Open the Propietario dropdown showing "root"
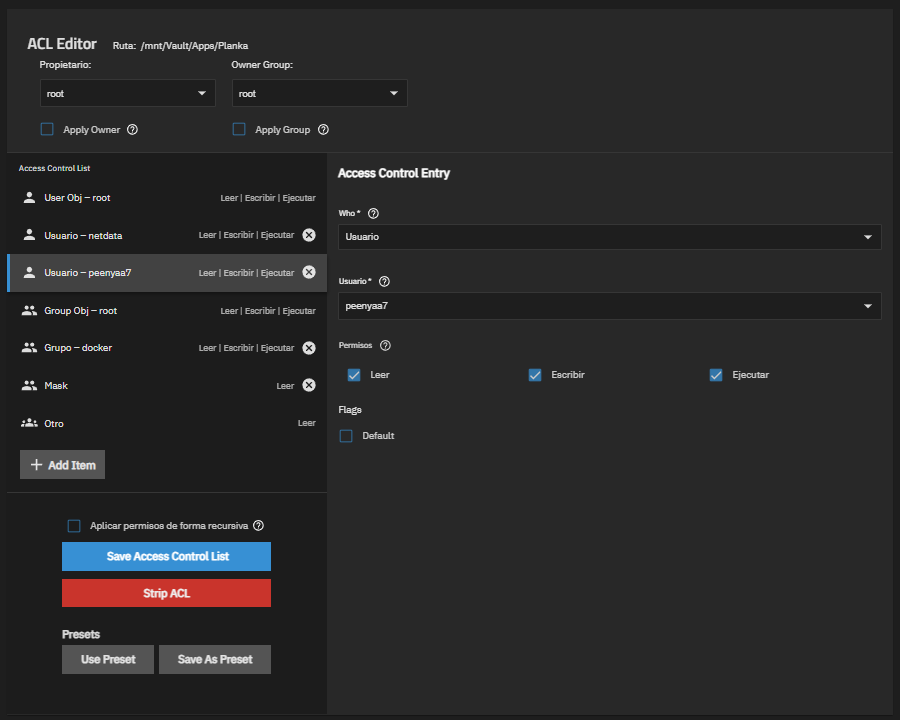Image resolution: width=900 pixels, height=720 pixels. pyautogui.click(x=127, y=93)
